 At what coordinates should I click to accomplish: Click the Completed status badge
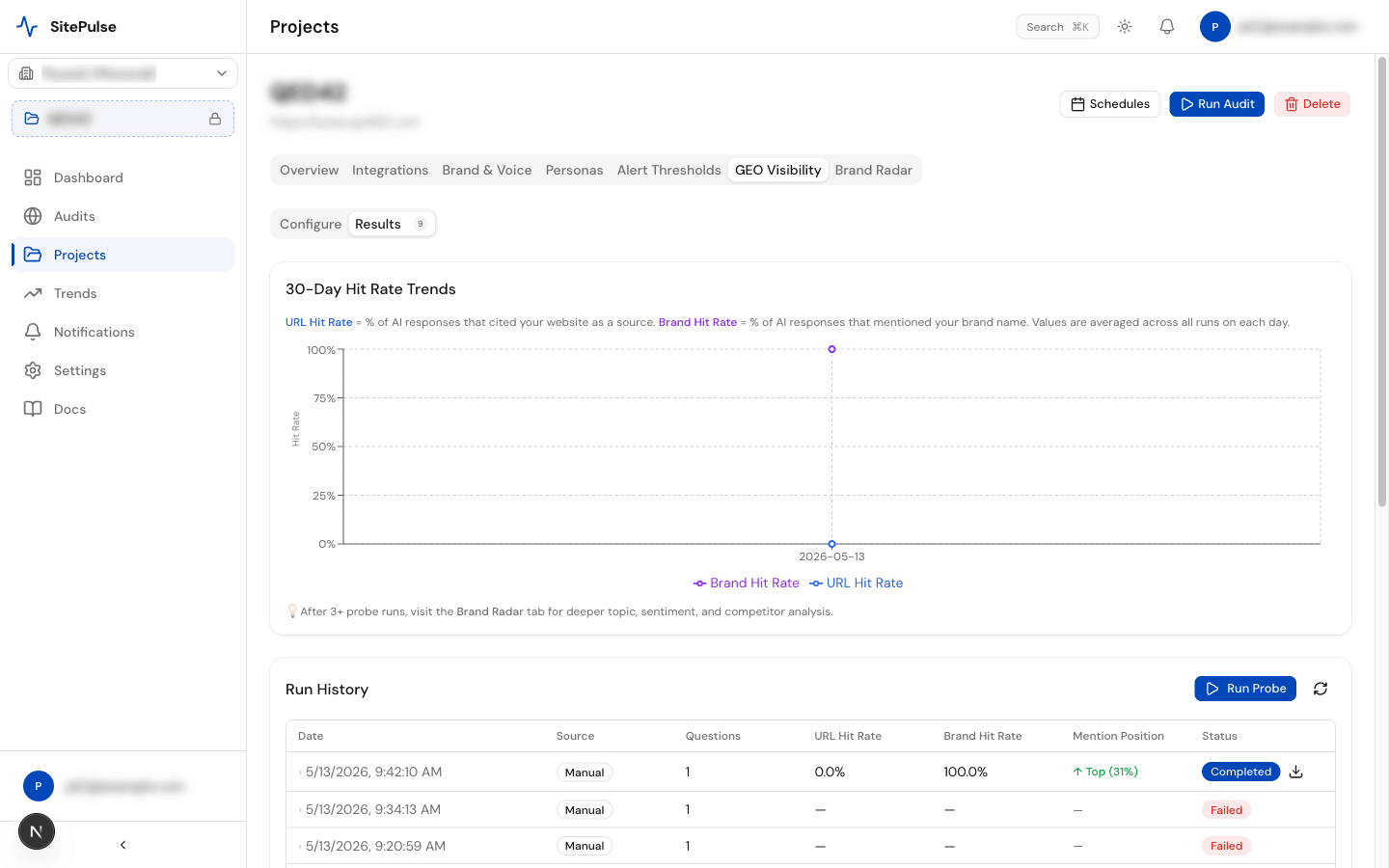[1240, 772]
